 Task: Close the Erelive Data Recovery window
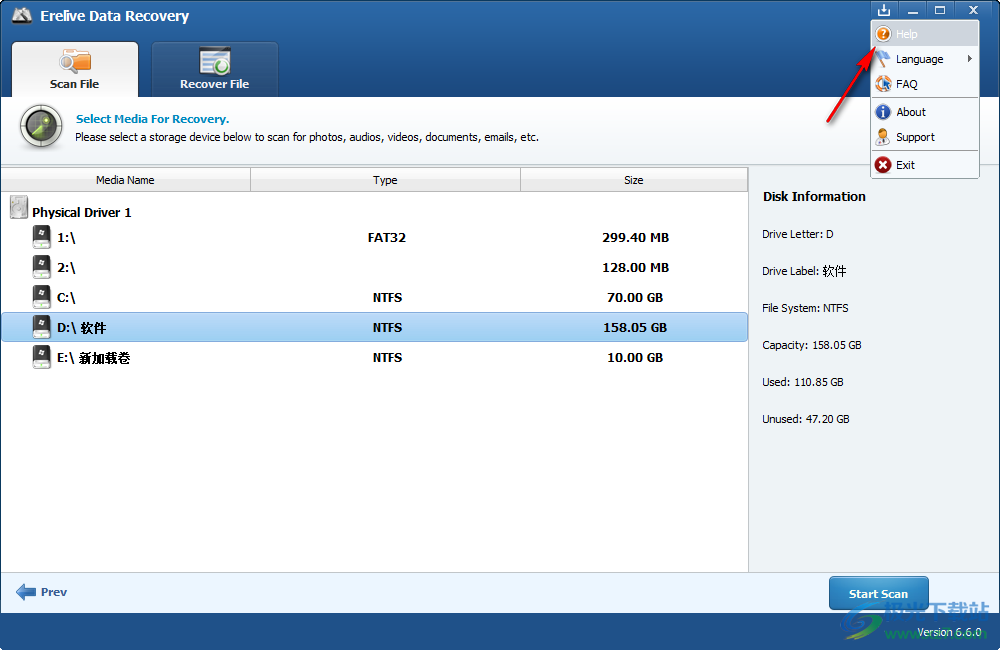tap(973, 10)
